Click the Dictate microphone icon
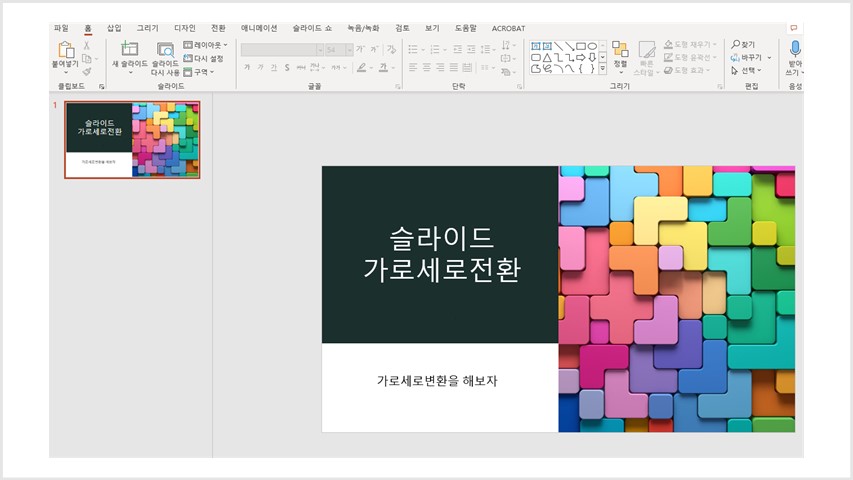853x480 pixels. [795, 49]
